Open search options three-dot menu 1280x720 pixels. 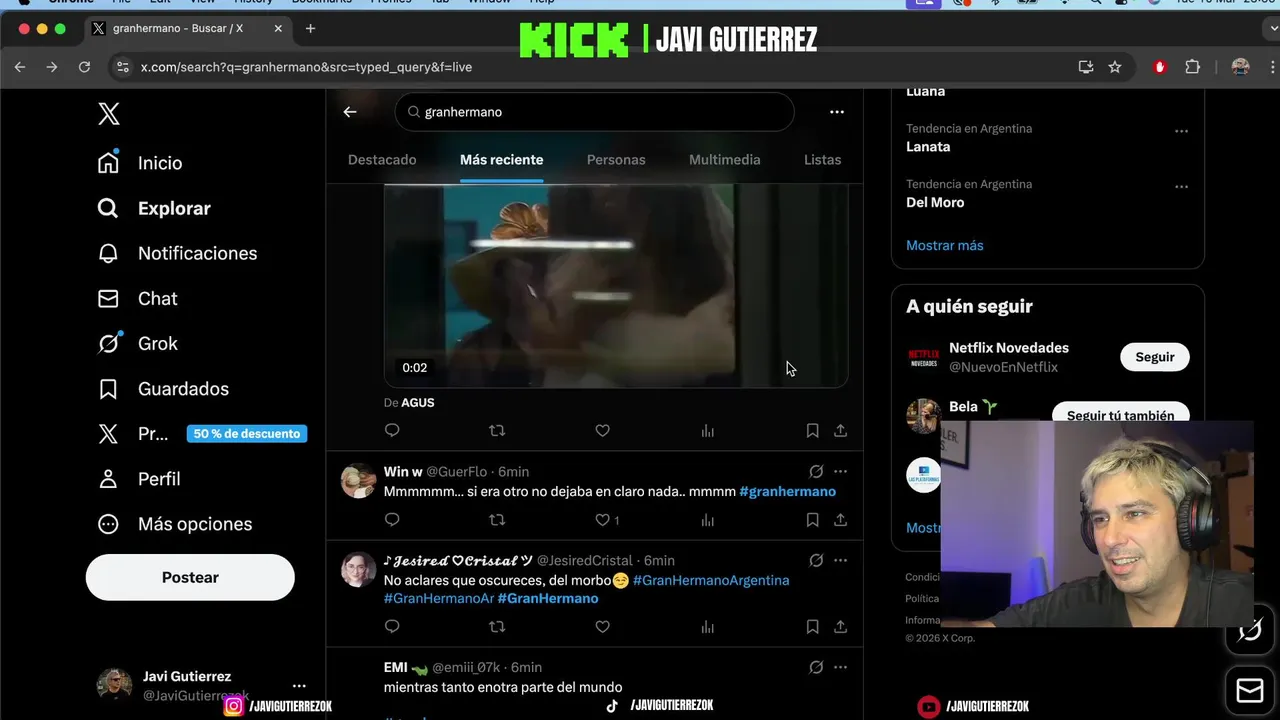(837, 112)
